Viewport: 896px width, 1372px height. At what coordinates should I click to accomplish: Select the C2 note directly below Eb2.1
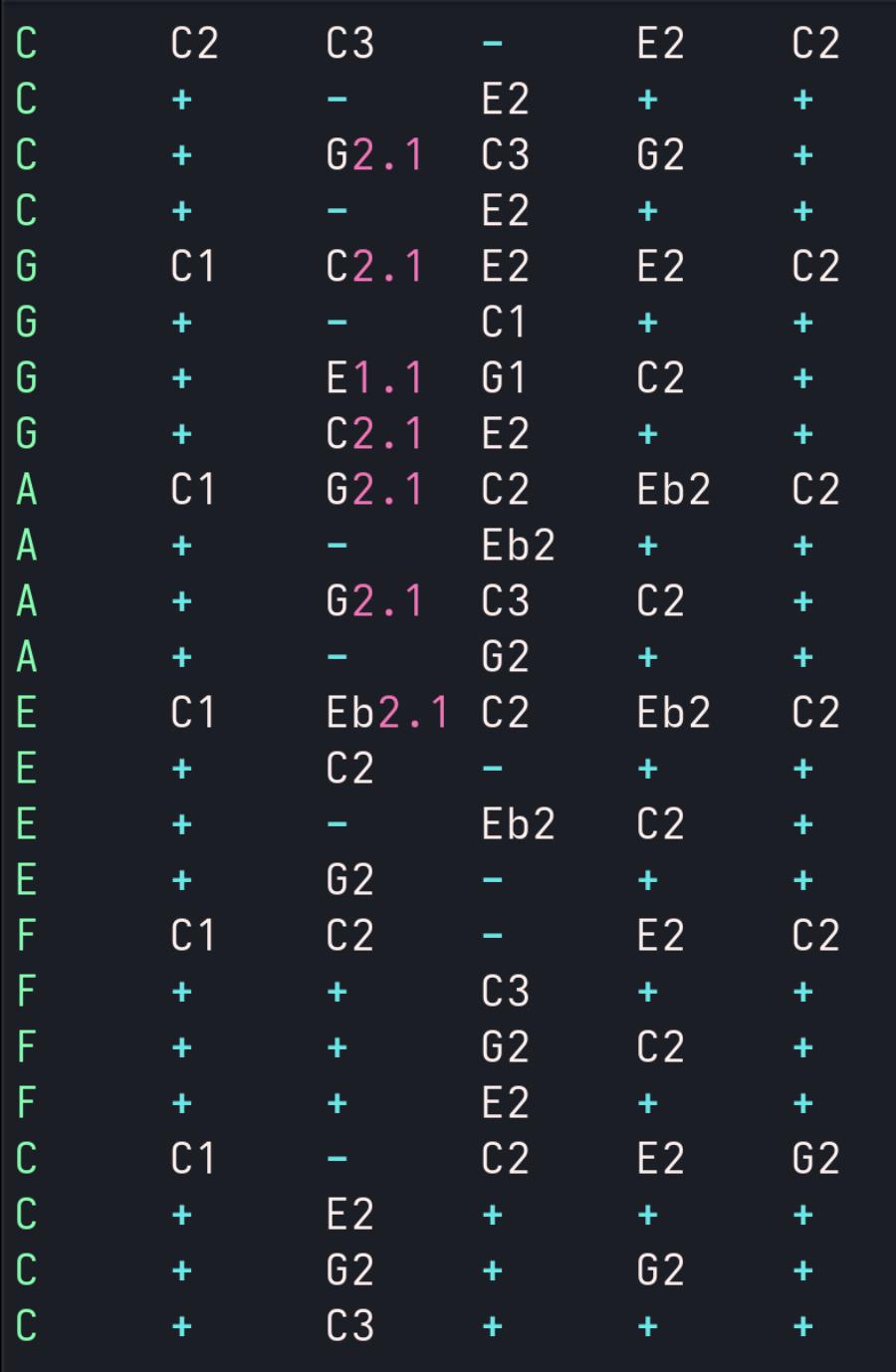349,769
